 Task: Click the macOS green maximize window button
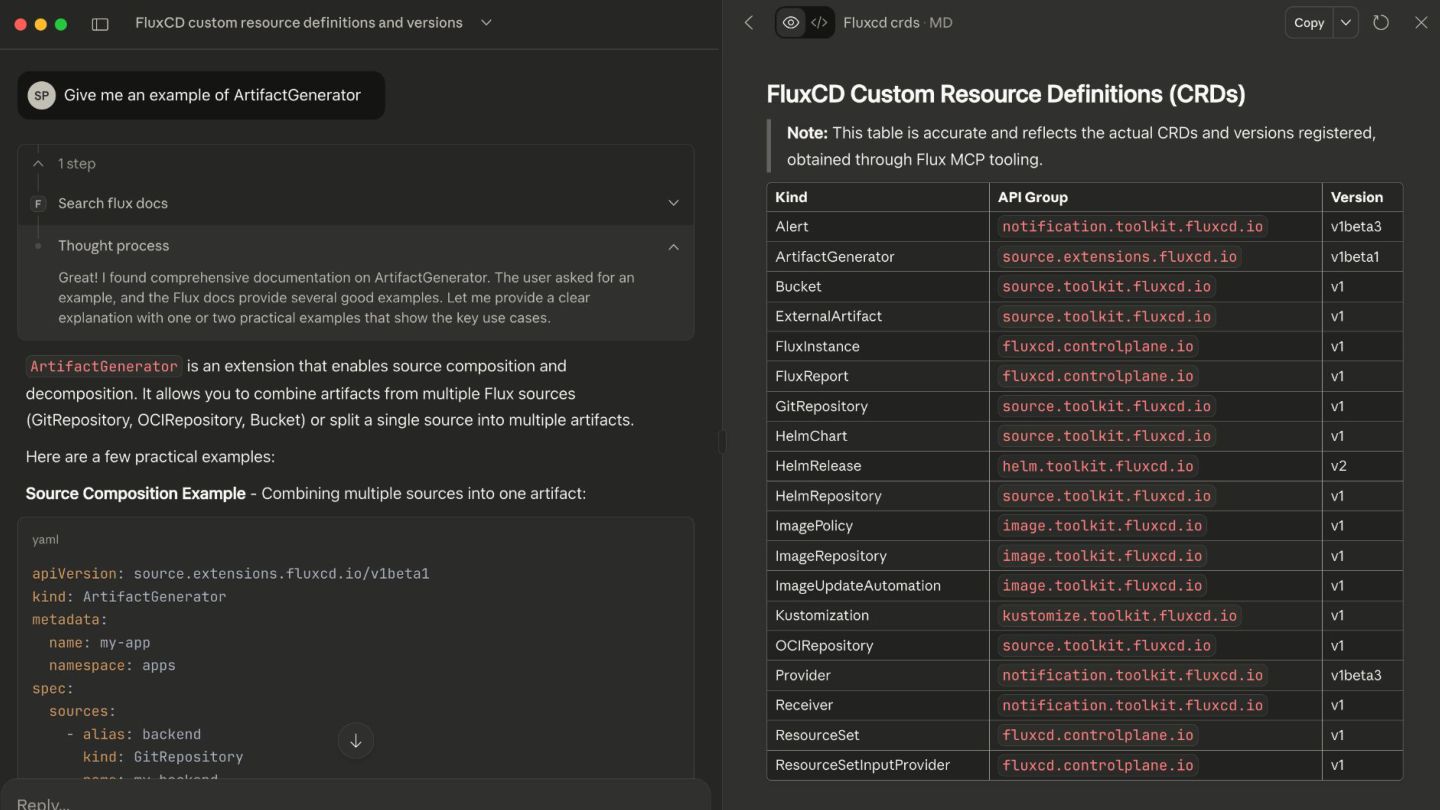point(61,24)
